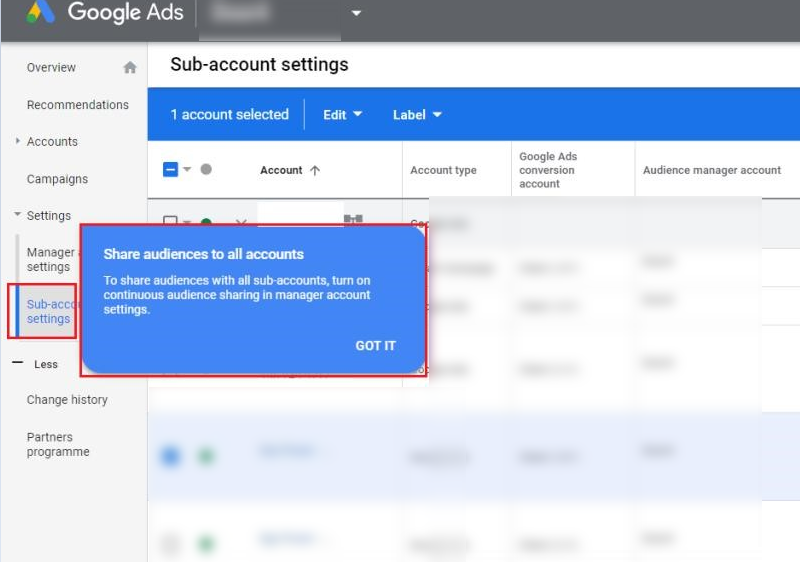800x562 pixels.
Task: Click the green status dot in highlighted row
Action: pos(206,455)
